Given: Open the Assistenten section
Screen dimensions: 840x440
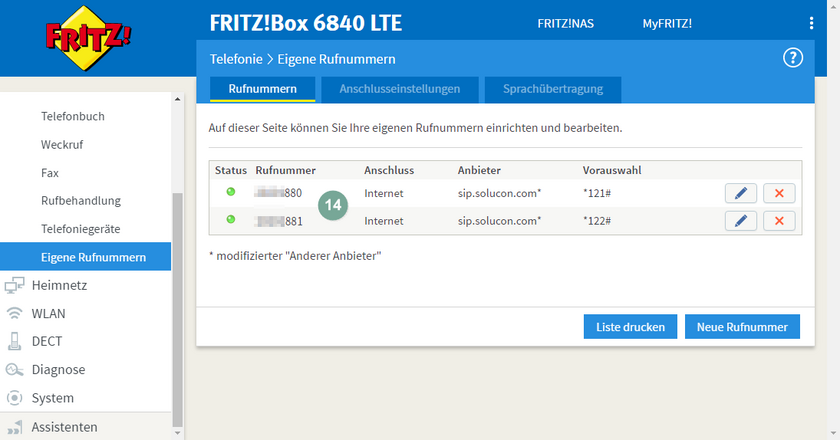Looking at the screenshot, I should point(64,427).
